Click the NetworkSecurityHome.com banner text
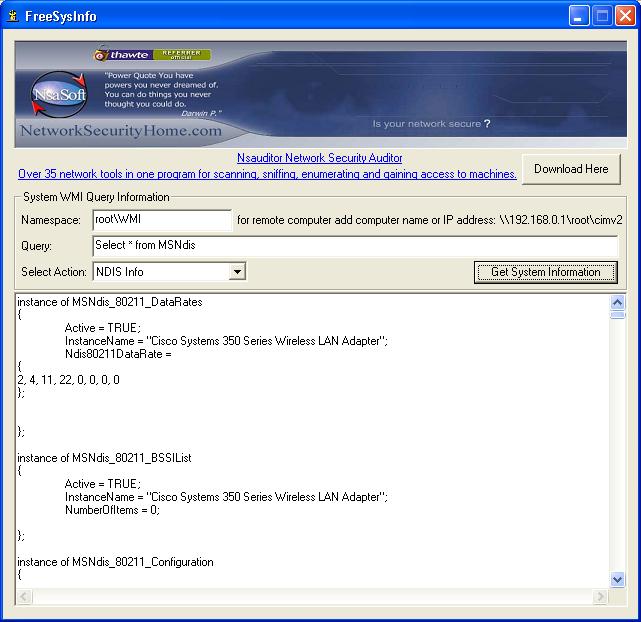Screen dimensions: 641x622 click(121, 131)
